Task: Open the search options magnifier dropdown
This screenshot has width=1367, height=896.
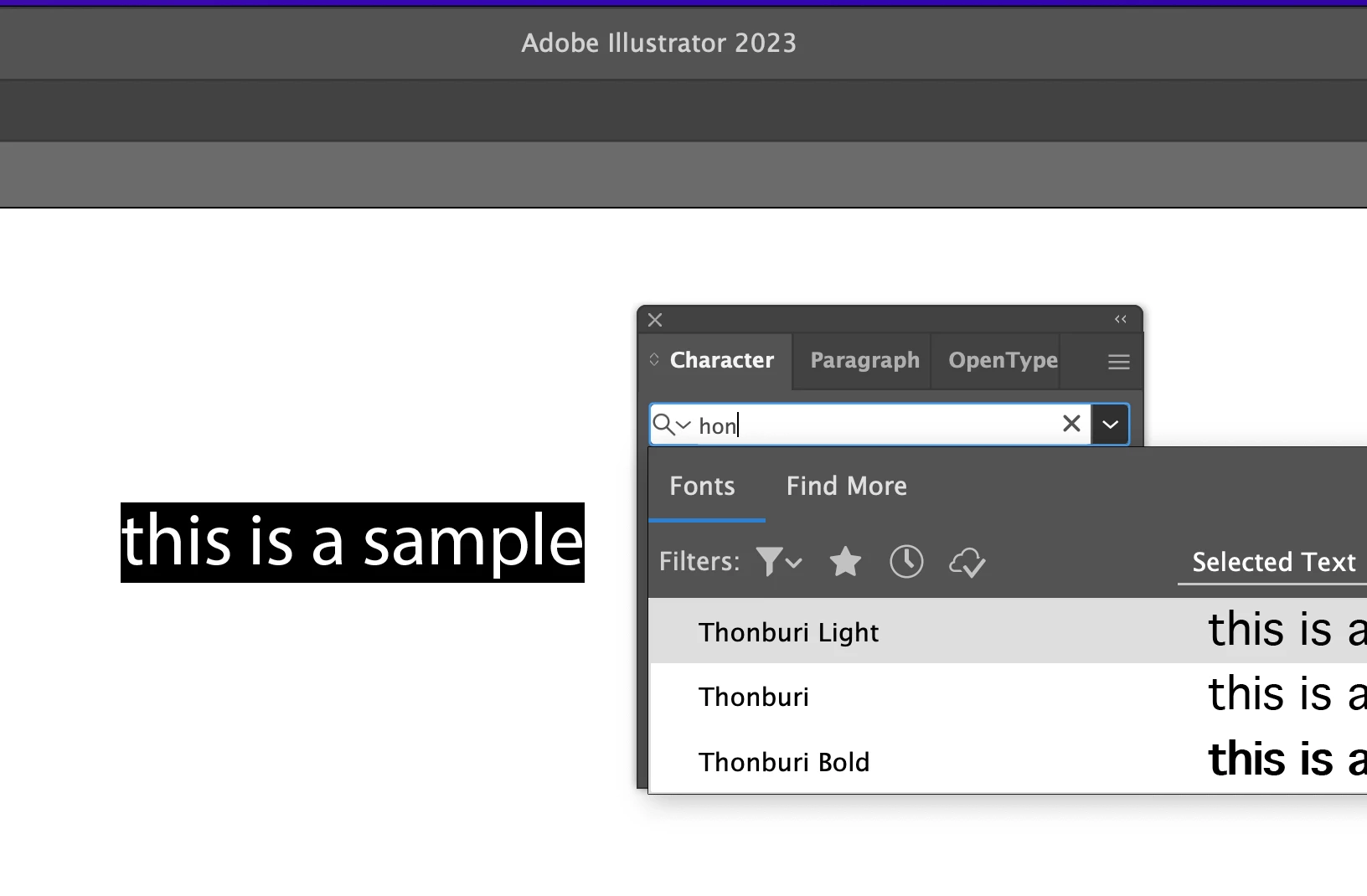Action: point(672,425)
